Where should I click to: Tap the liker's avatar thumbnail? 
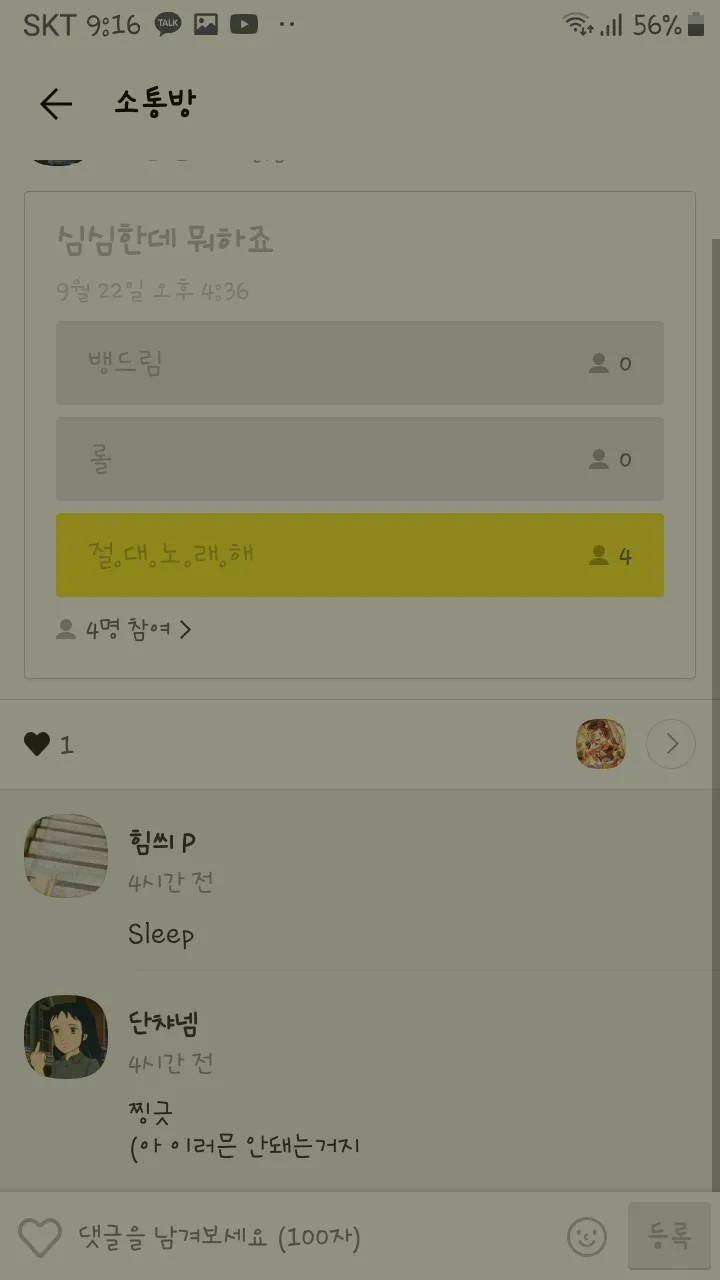601,744
